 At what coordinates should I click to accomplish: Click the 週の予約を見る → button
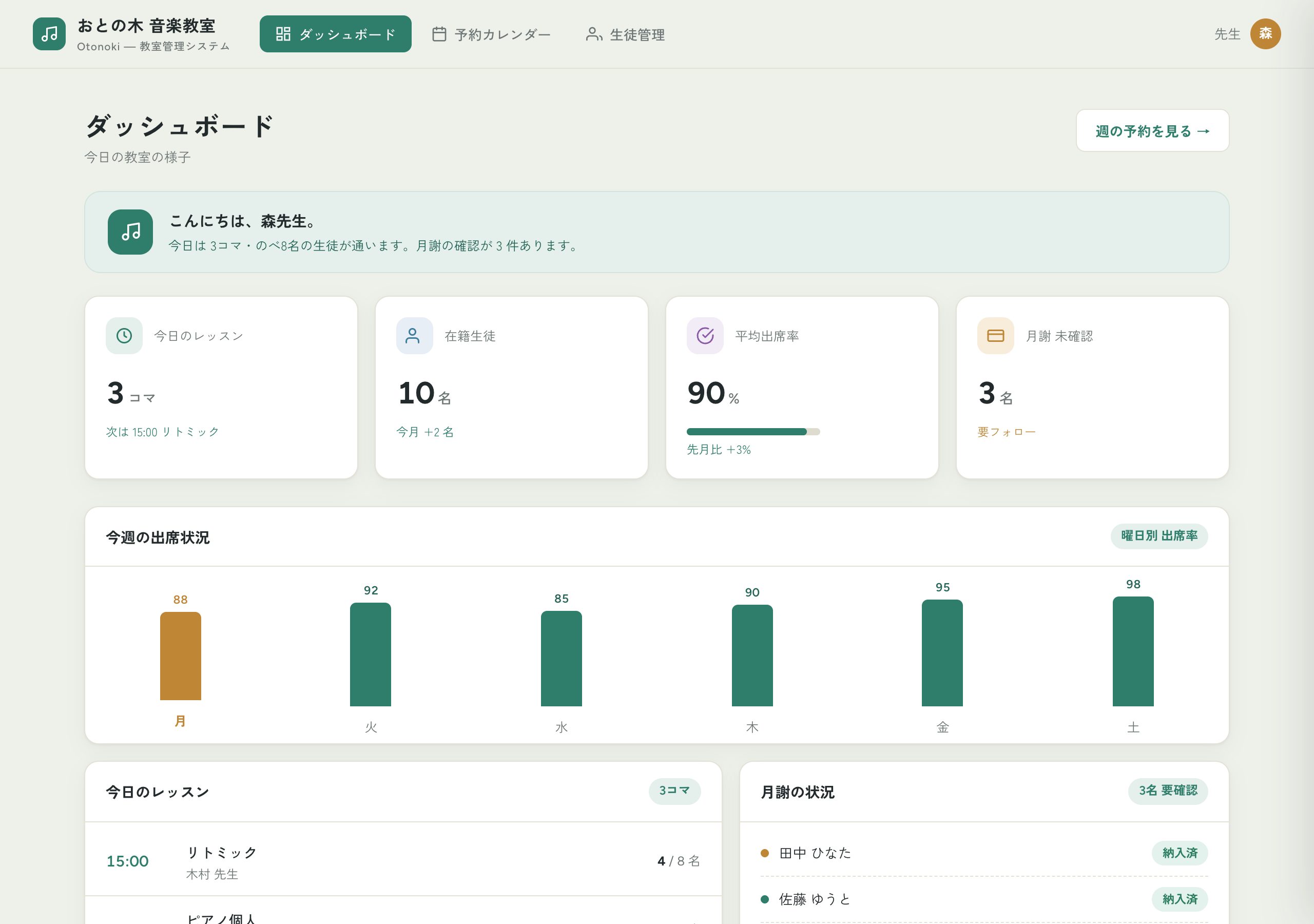pyautogui.click(x=1153, y=130)
